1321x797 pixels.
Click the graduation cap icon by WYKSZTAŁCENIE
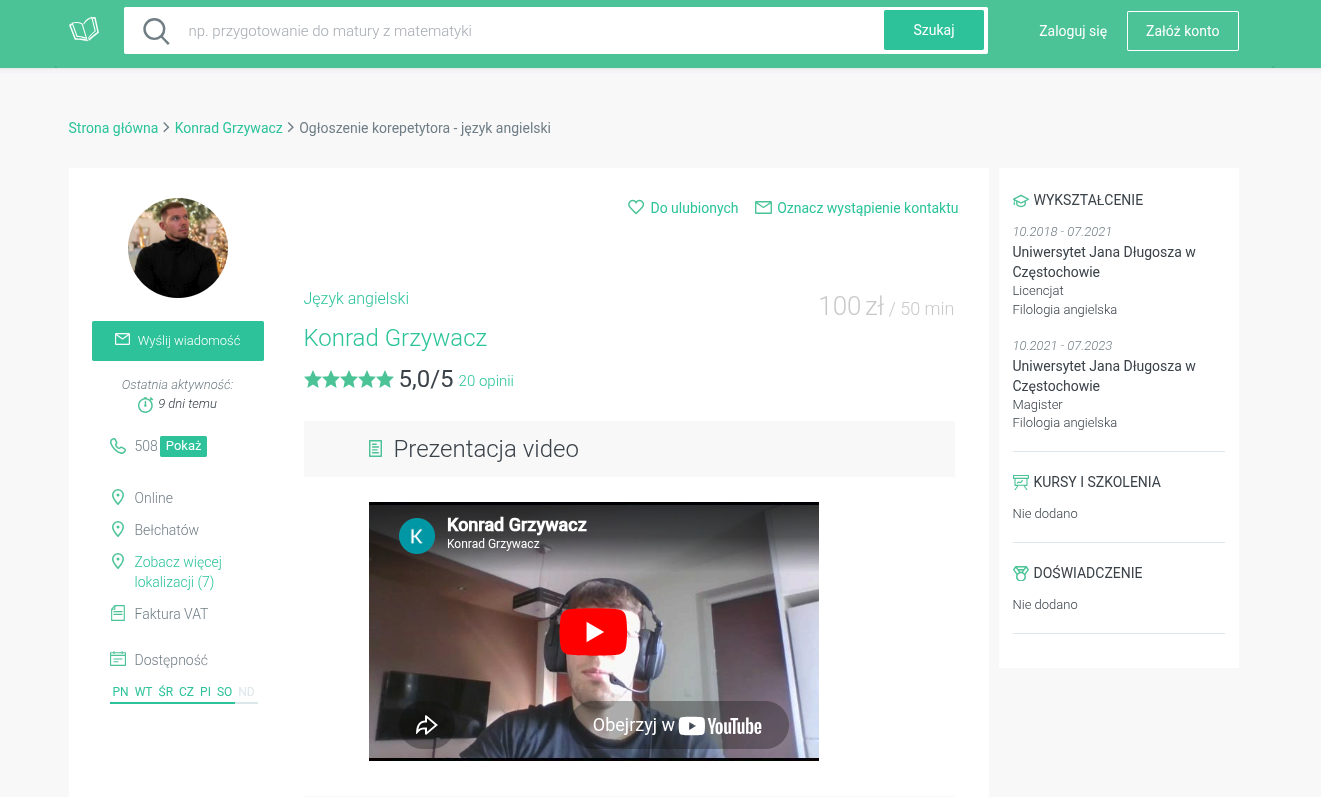tap(1020, 200)
